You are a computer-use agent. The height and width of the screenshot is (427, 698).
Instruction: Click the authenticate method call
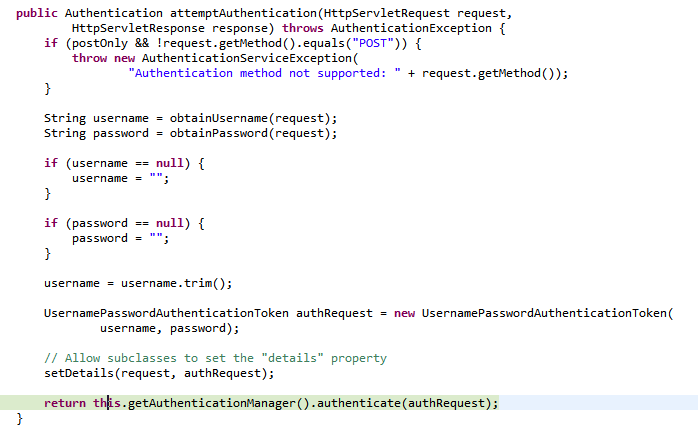(359, 403)
